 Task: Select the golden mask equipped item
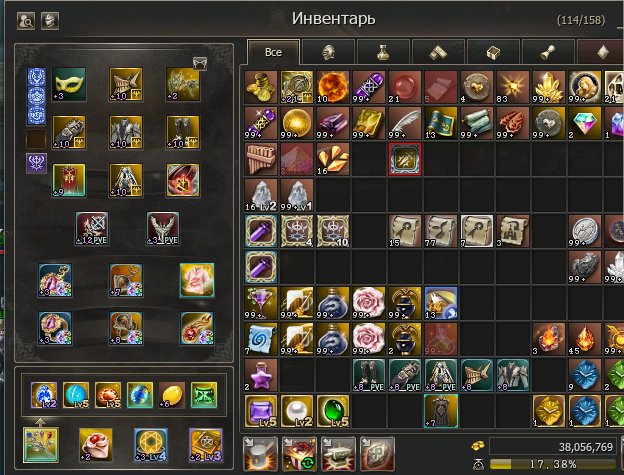(69, 84)
